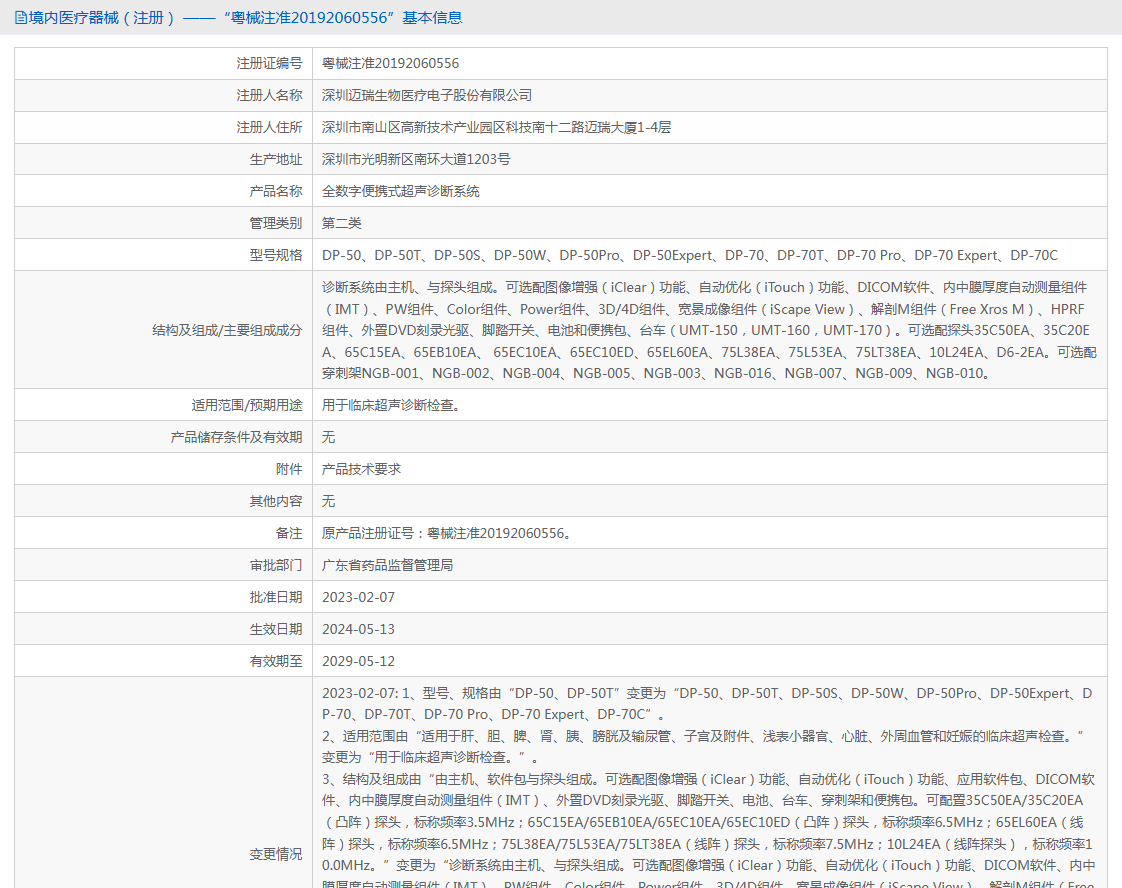Select the remark 原产品注册证号：粤械注准20192060556
This screenshot has width=1122, height=888.
point(446,534)
